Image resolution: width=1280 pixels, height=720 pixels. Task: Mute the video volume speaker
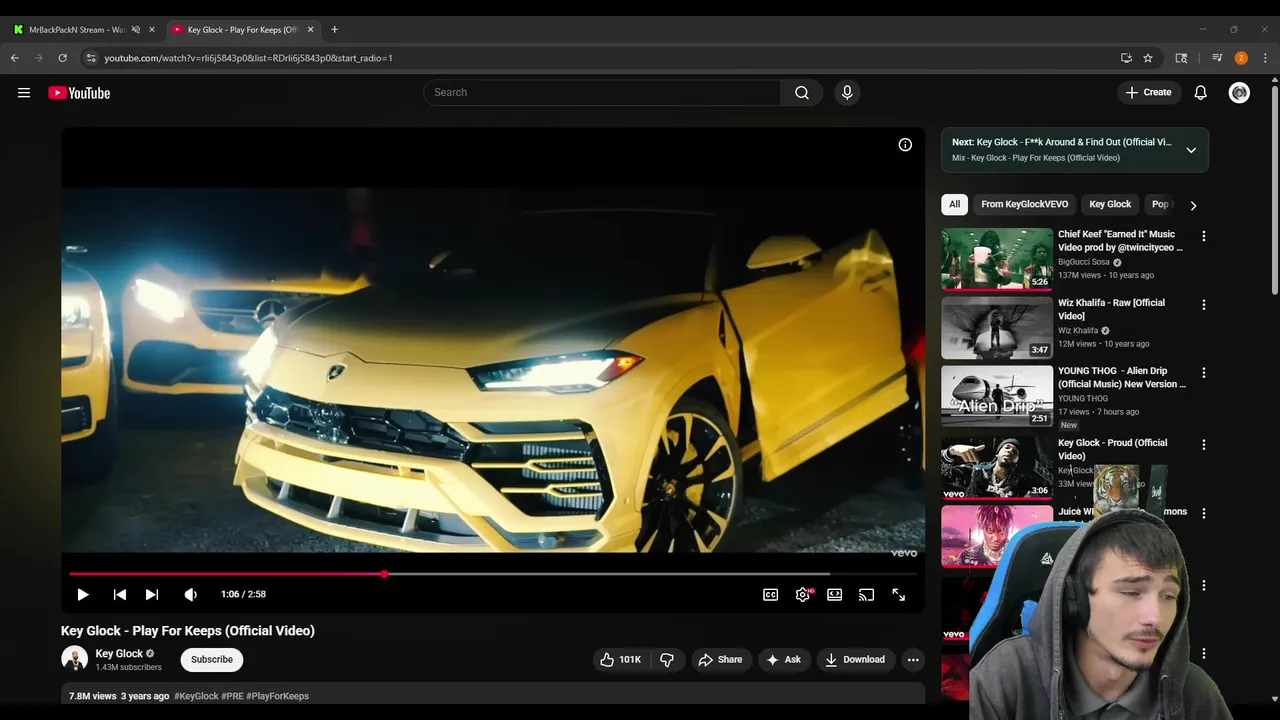click(191, 594)
